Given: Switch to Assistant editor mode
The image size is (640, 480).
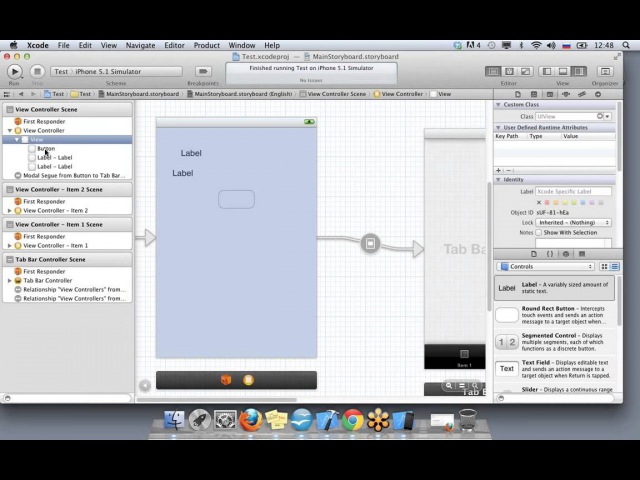Looking at the screenshot, I should (x=509, y=71).
